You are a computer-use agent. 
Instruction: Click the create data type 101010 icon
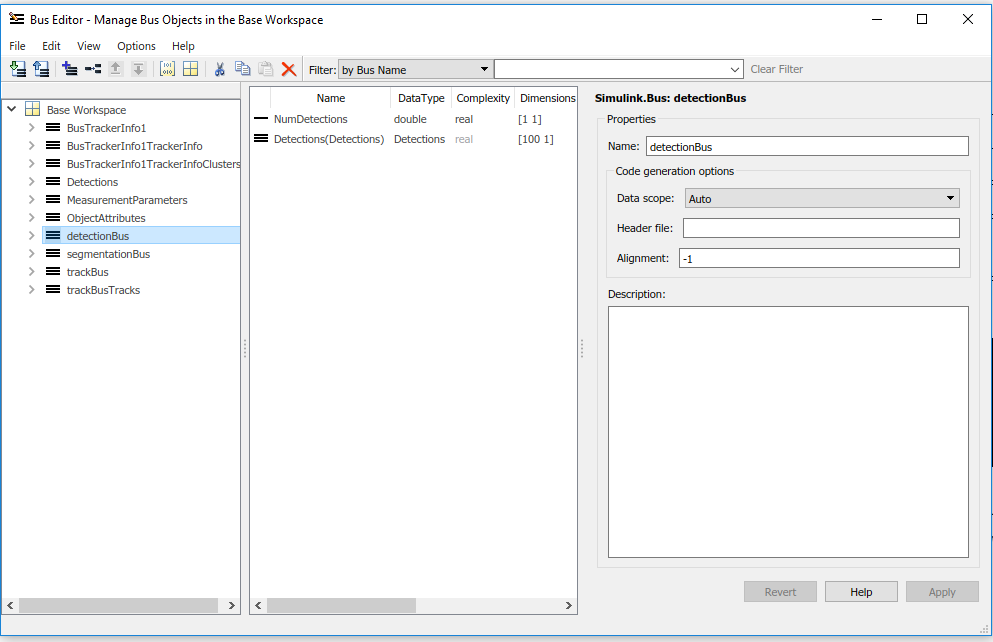point(167,69)
